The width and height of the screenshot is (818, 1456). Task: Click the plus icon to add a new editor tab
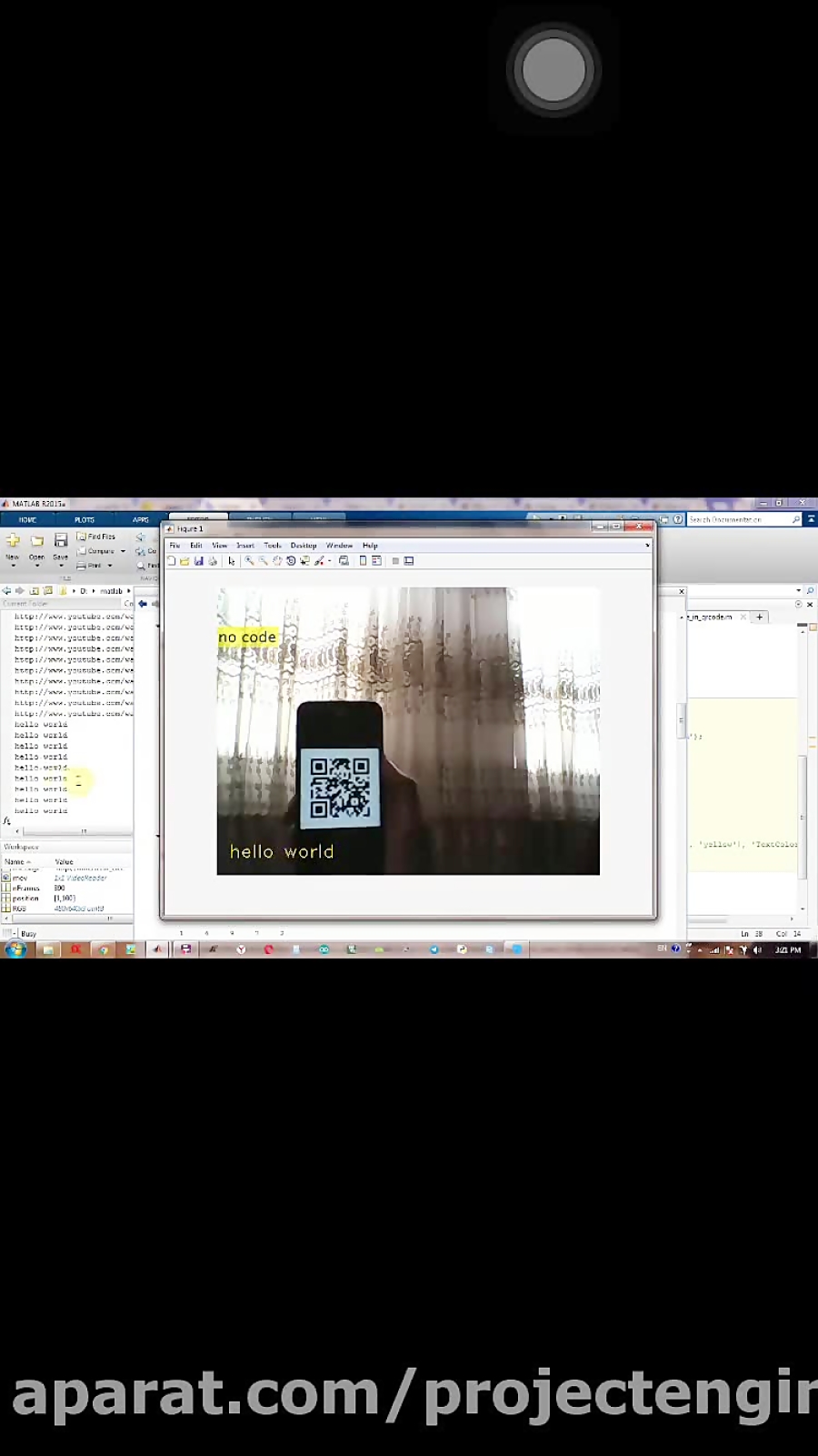coord(760,617)
